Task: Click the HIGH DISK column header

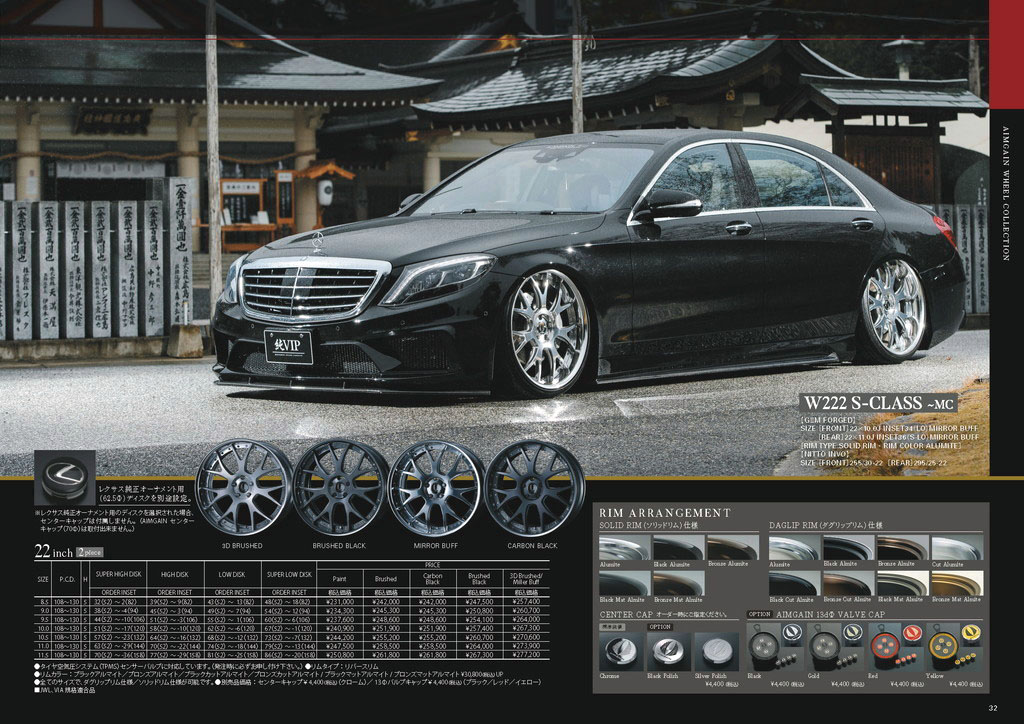Action: click(175, 574)
